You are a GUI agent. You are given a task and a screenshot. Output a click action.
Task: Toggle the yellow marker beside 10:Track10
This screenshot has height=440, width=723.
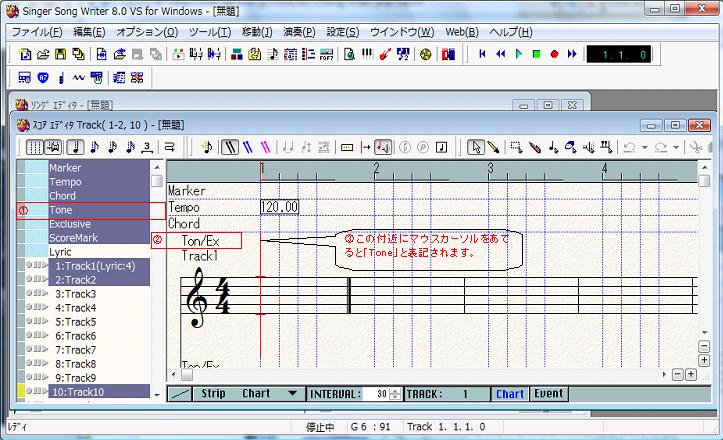click(21, 391)
